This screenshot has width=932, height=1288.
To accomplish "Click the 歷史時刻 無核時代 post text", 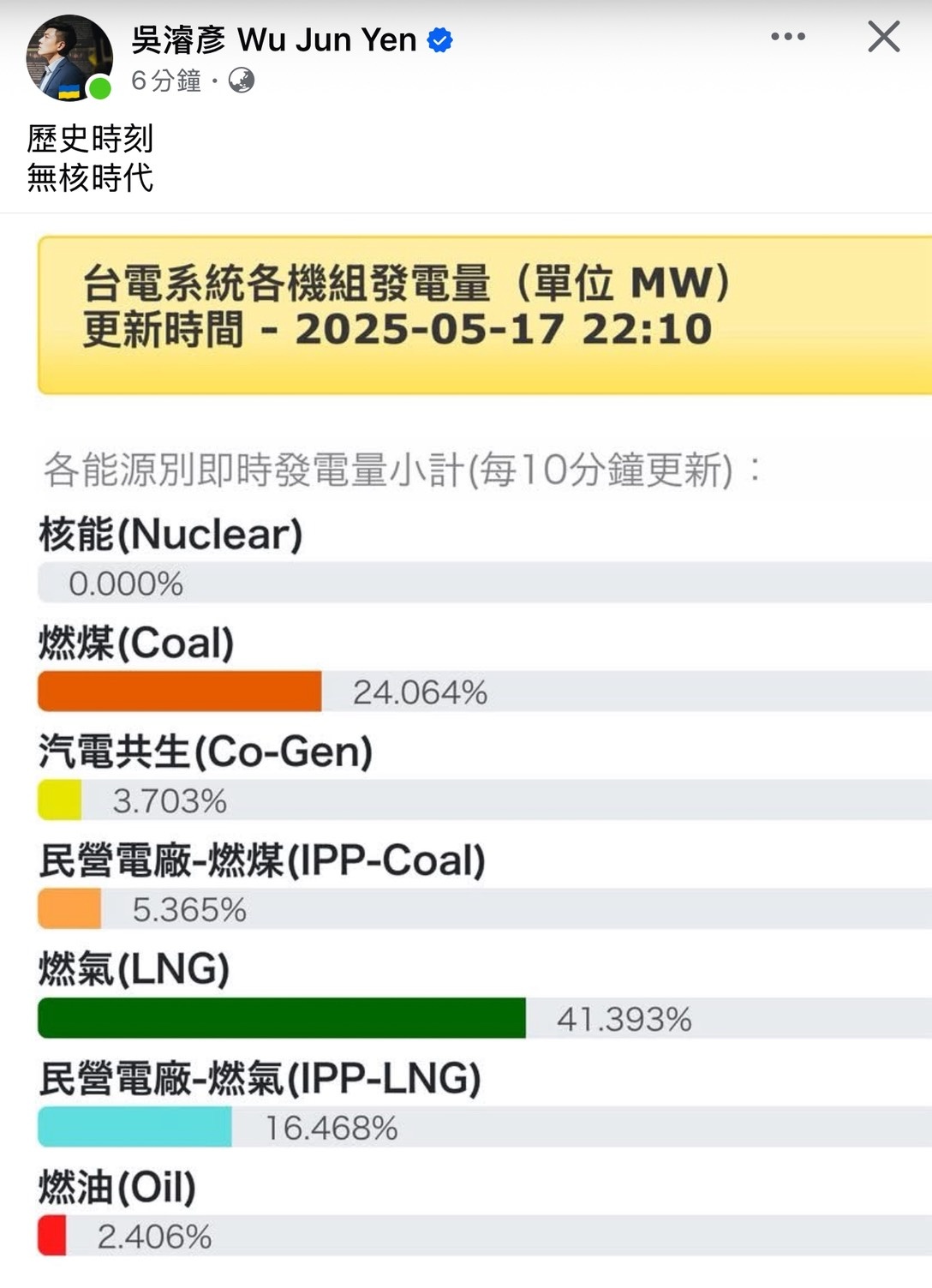I will (x=90, y=158).
